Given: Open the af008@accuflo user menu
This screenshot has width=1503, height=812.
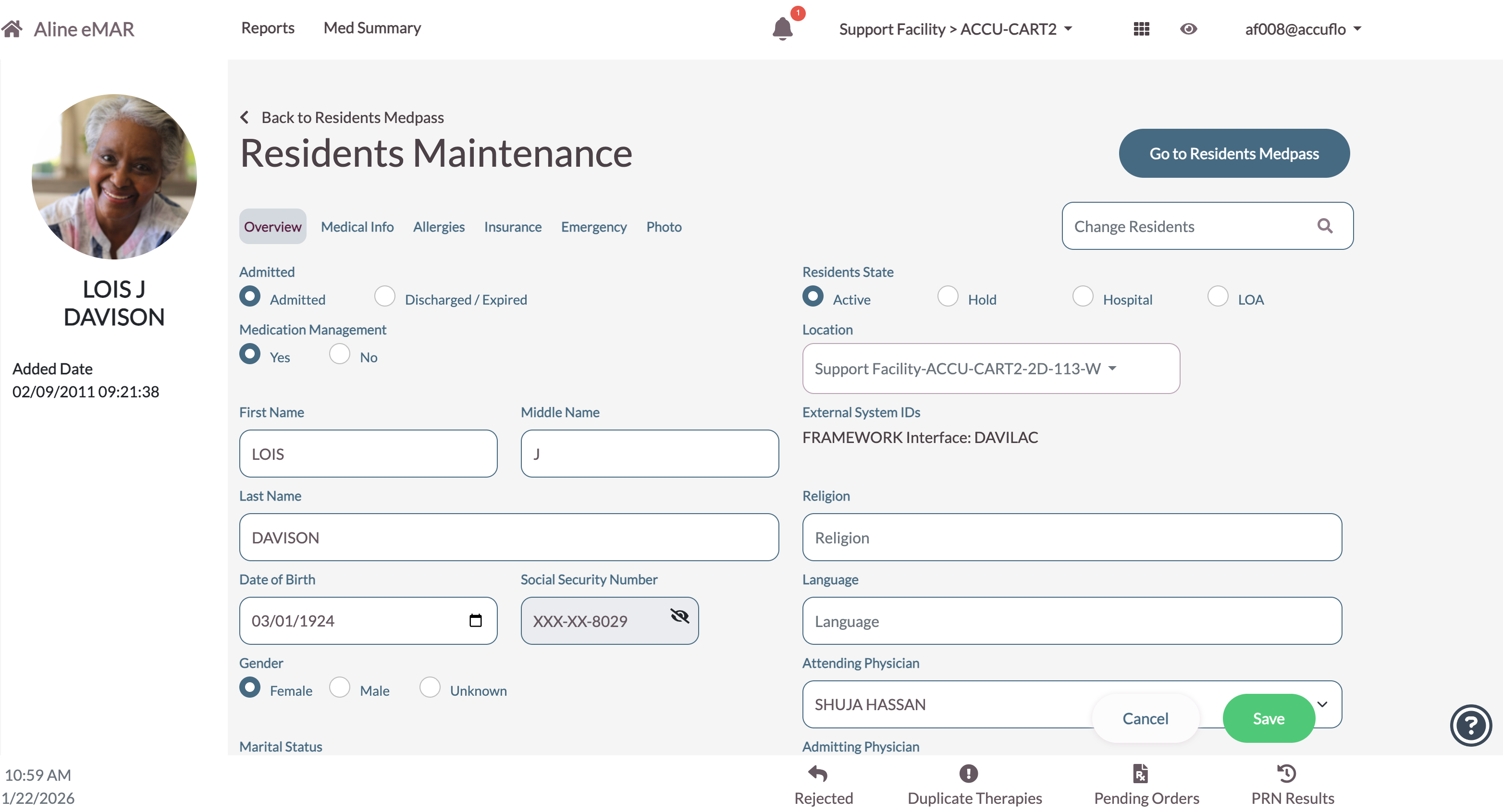Looking at the screenshot, I should (1302, 28).
